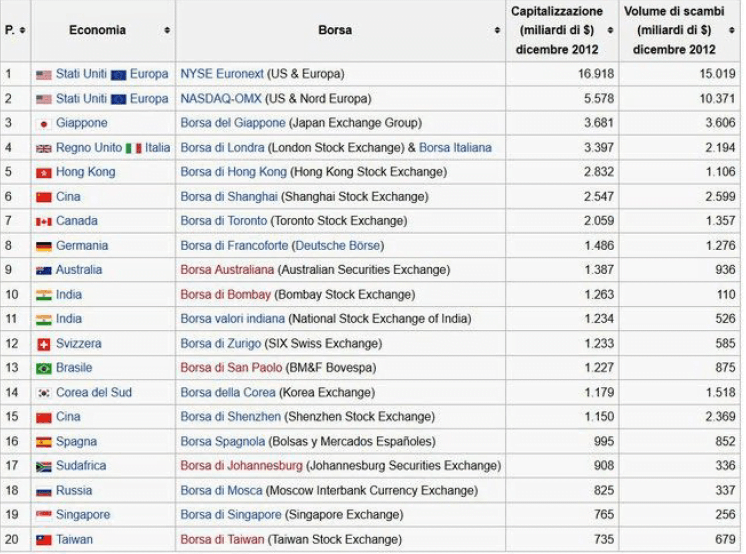Open the red Borsa di San Paolo link
Screen dimensions: 746x554
point(231,368)
